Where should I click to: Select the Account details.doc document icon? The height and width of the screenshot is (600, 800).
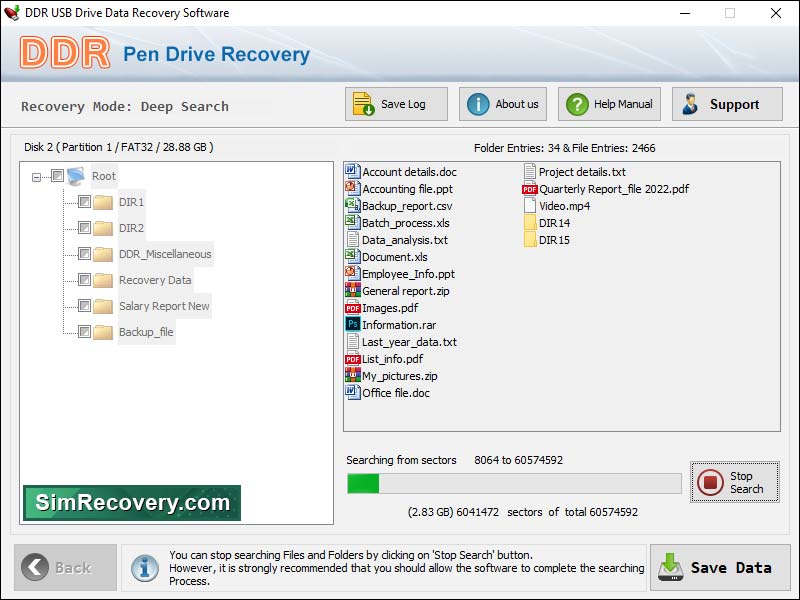click(352, 171)
